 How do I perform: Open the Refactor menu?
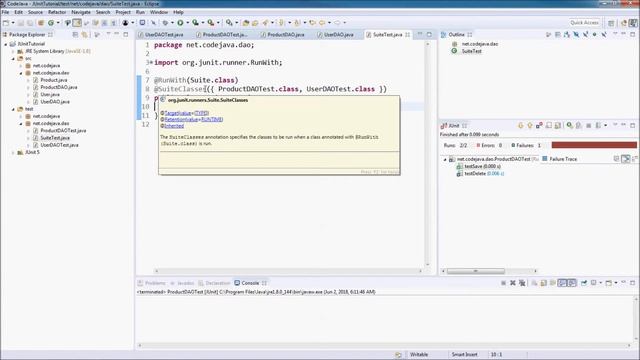point(57,12)
